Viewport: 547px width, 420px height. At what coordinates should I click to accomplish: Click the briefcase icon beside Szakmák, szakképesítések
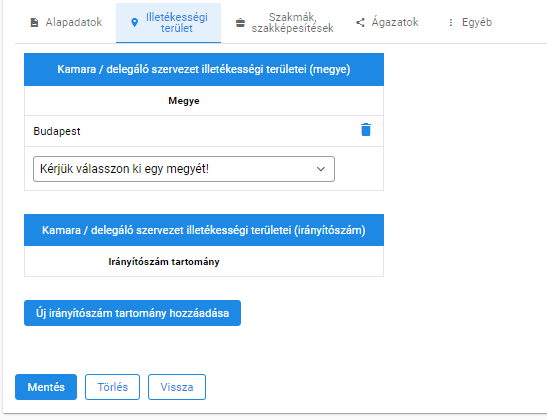pyautogui.click(x=240, y=23)
